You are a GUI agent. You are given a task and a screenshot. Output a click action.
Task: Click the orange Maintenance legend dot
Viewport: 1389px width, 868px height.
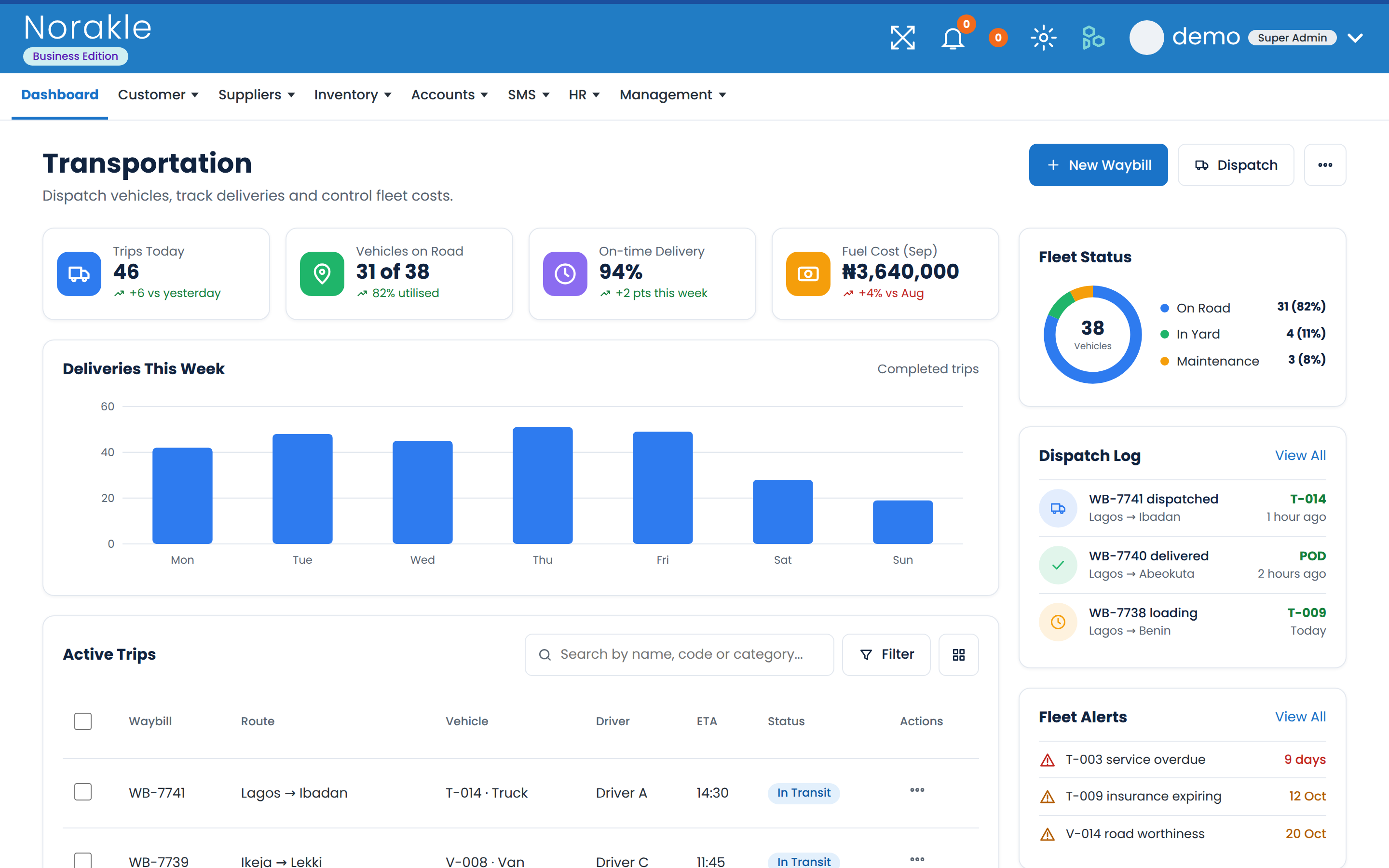(x=1165, y=361)
